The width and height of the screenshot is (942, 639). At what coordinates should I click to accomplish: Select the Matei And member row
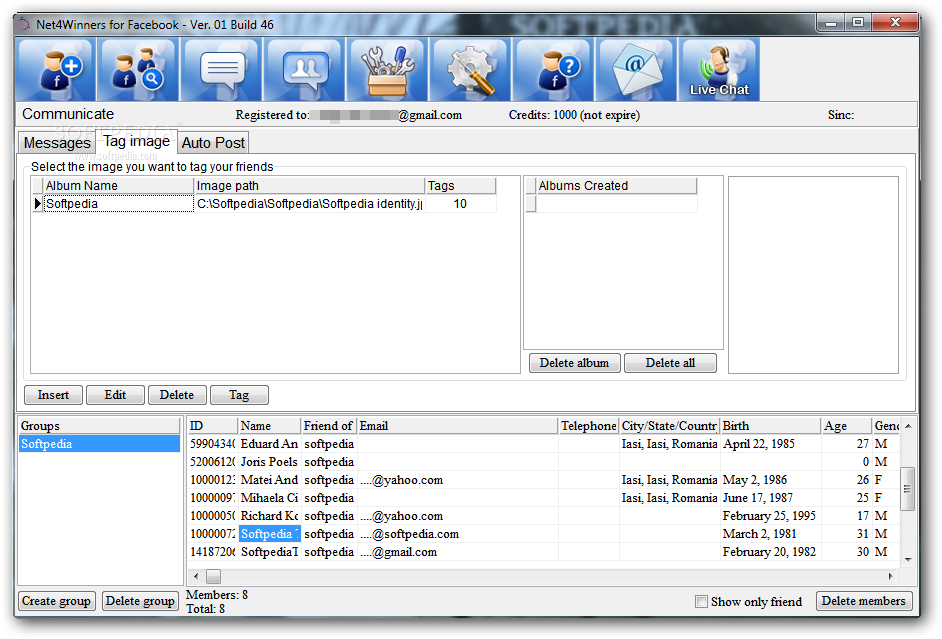click(x=544, y=480)
